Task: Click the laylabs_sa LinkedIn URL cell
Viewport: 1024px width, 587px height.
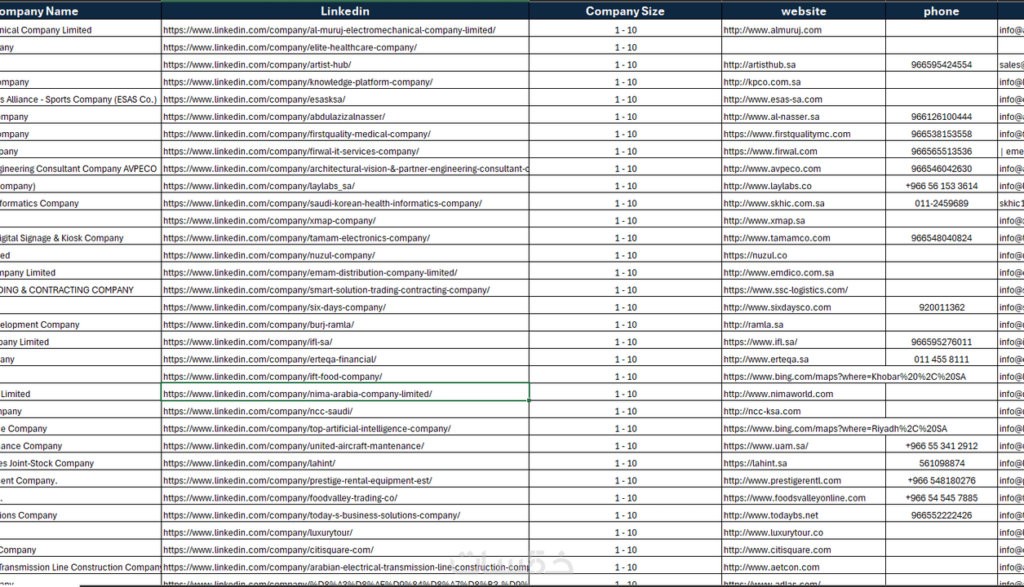Action: (x=345, y=186)
